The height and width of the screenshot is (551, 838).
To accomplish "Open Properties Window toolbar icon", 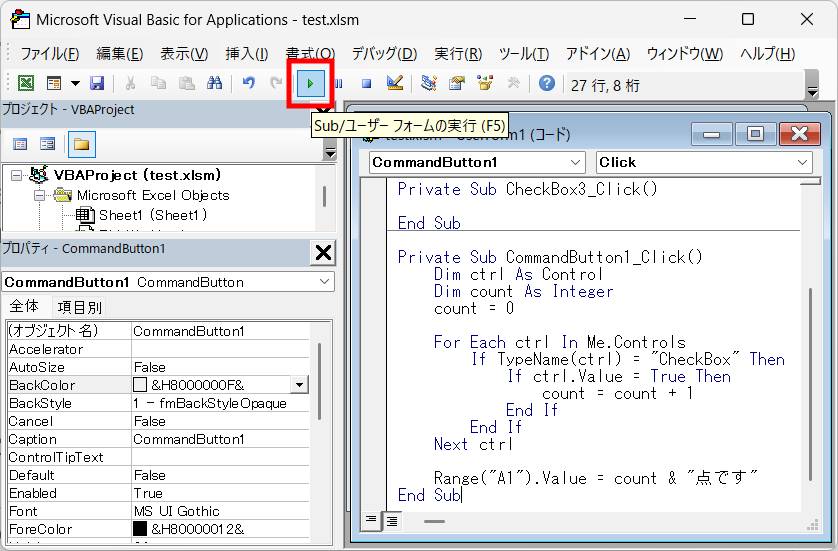I will pos(457,83).
